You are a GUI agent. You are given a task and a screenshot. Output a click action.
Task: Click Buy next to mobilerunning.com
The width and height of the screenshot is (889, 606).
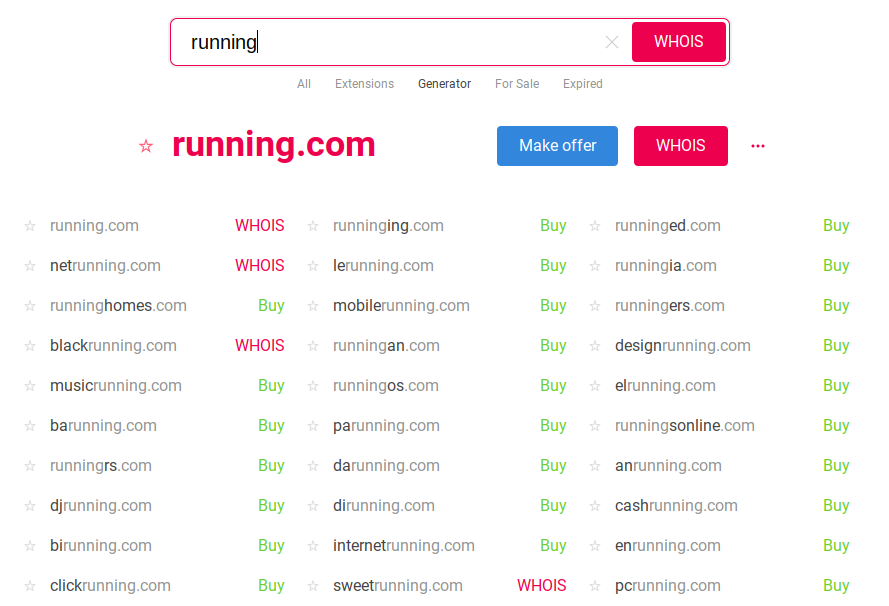(x=553, y=306)
